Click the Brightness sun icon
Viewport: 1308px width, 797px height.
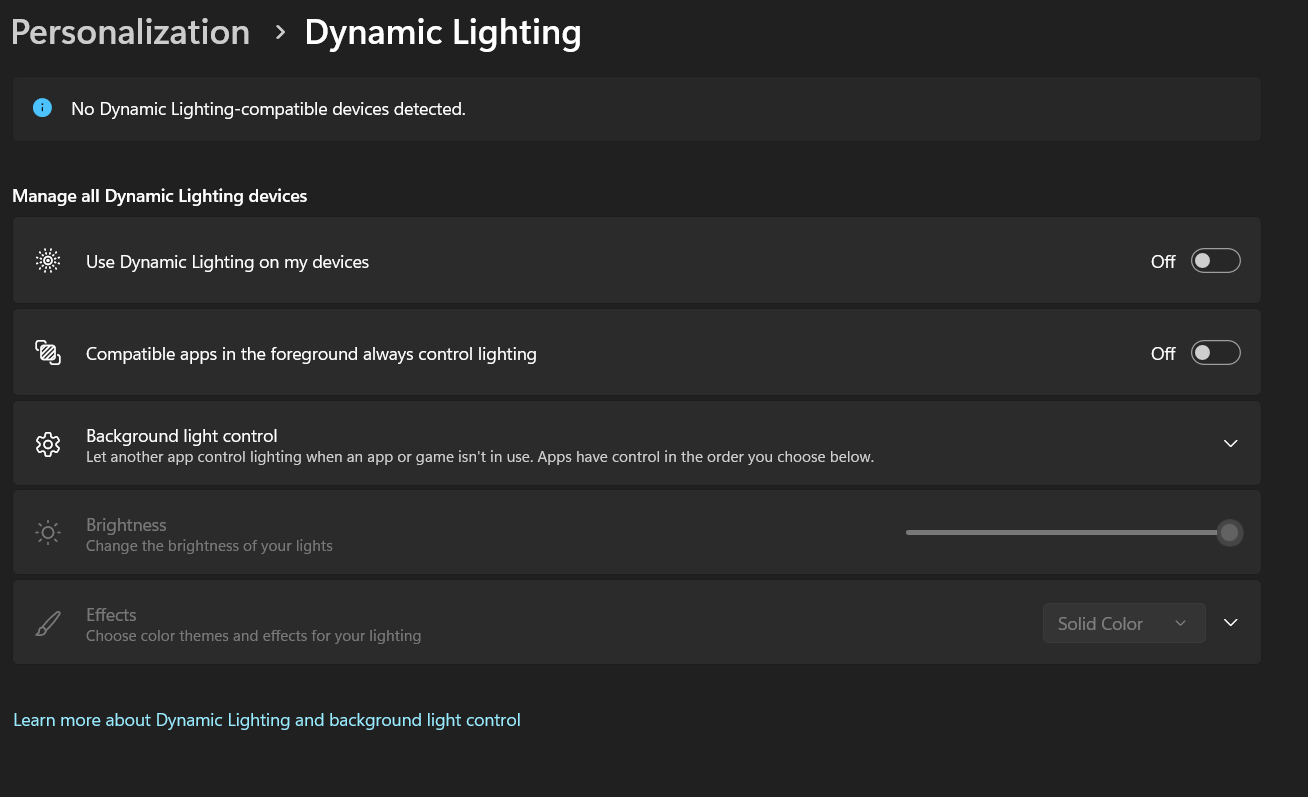47,532
